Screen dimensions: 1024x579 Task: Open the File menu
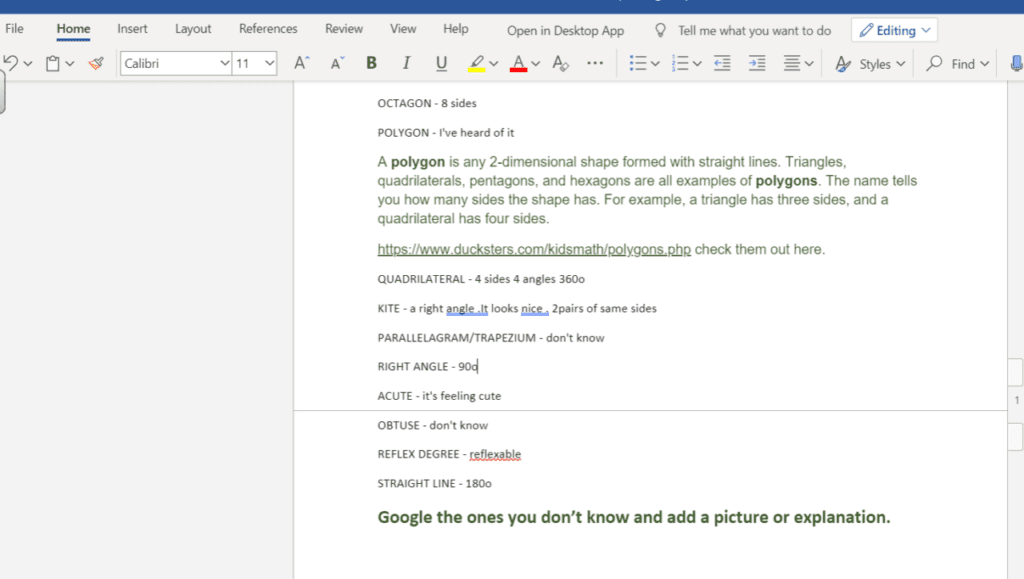(x=14, y=29)
